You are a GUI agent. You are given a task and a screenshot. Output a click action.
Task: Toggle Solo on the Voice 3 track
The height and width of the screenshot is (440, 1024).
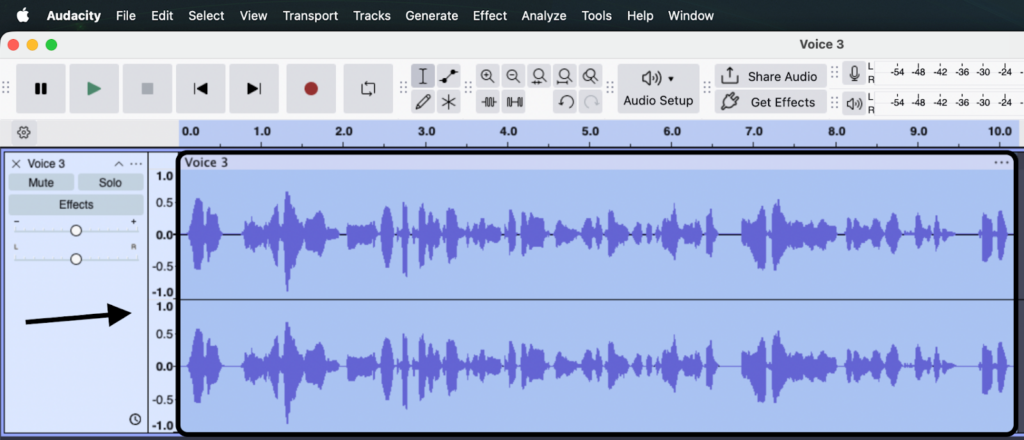(110, 183)
